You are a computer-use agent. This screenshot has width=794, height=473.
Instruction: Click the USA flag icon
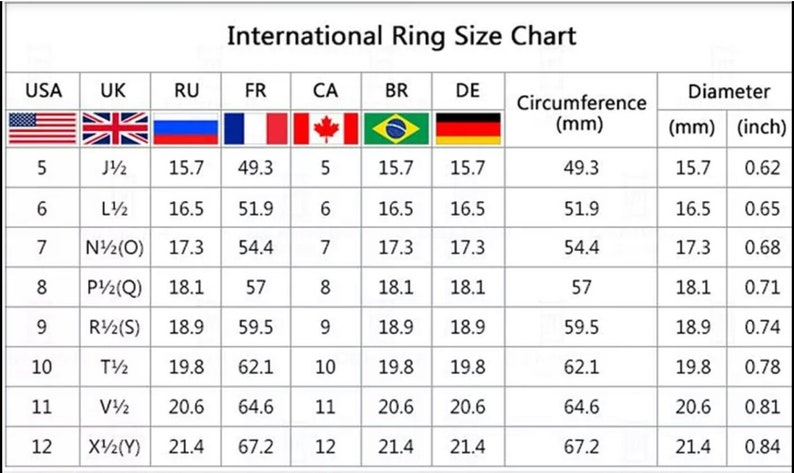click(x=43, y=128)
